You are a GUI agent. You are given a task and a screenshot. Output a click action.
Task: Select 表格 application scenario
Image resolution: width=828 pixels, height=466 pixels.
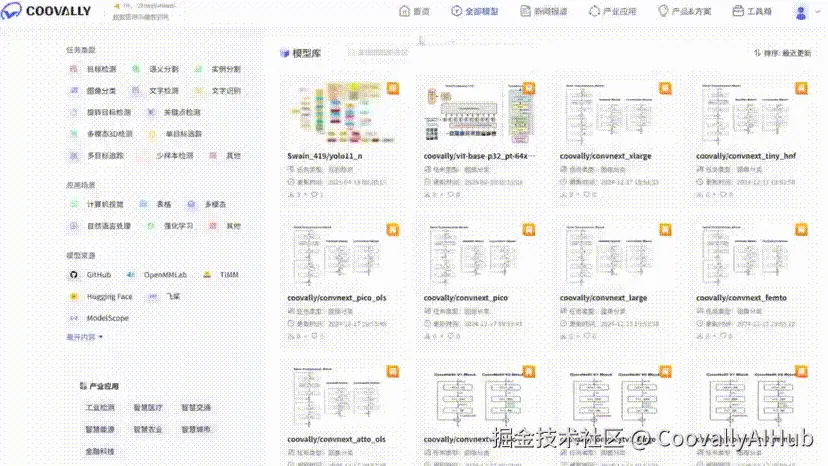click(x=155, y=204)
